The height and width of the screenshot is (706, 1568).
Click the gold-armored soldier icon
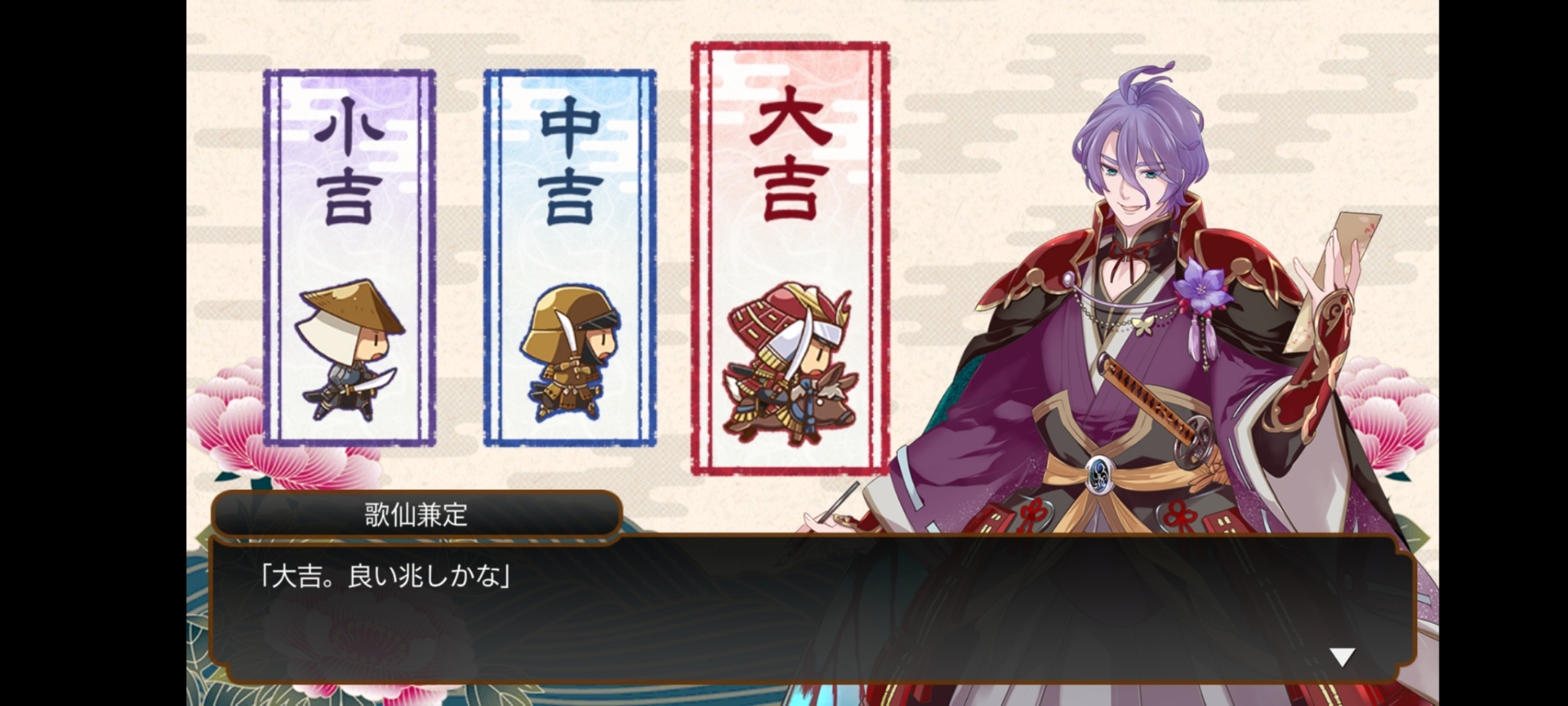[570, 351]
